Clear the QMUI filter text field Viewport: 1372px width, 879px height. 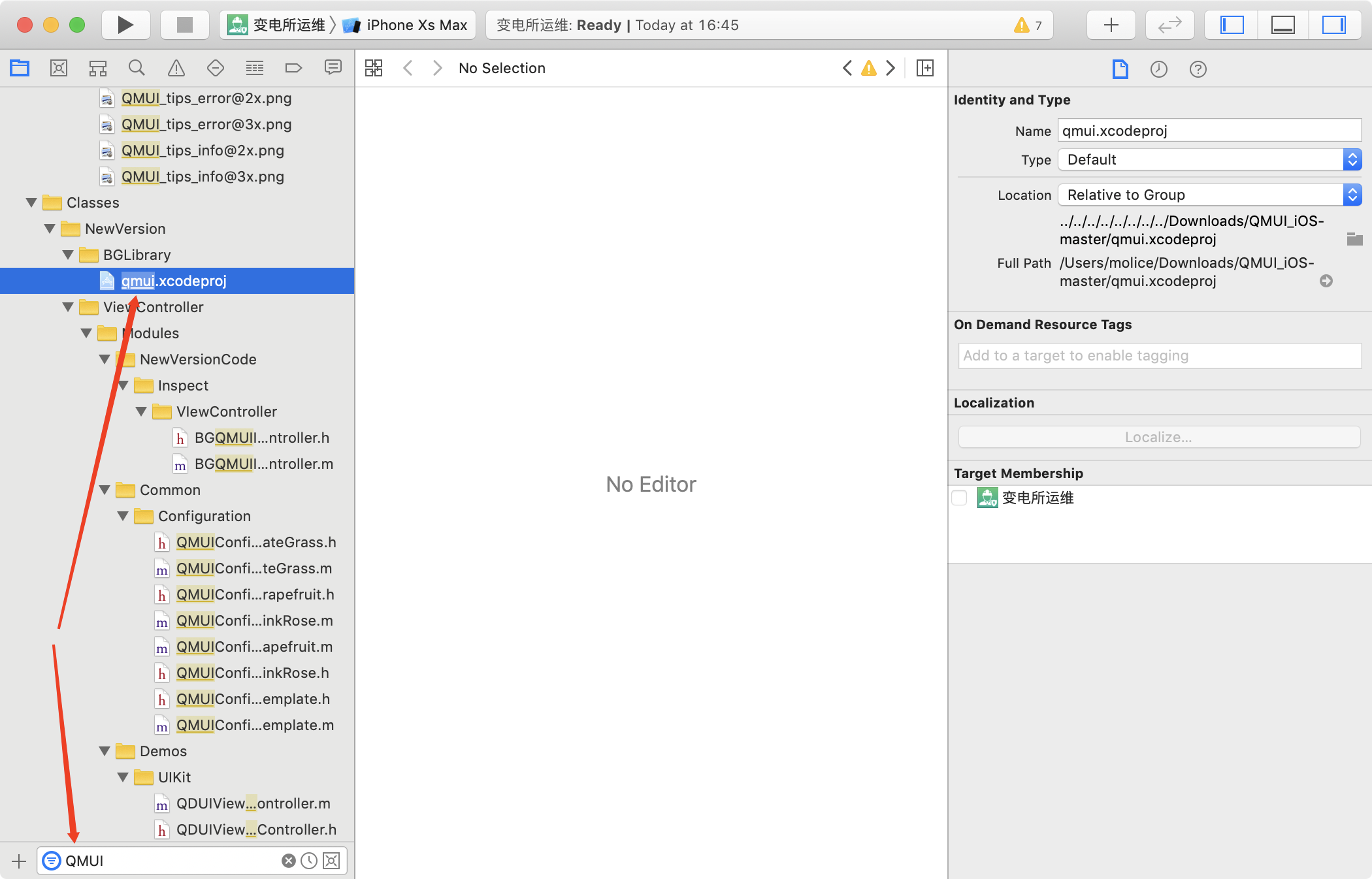pos(288,861)
